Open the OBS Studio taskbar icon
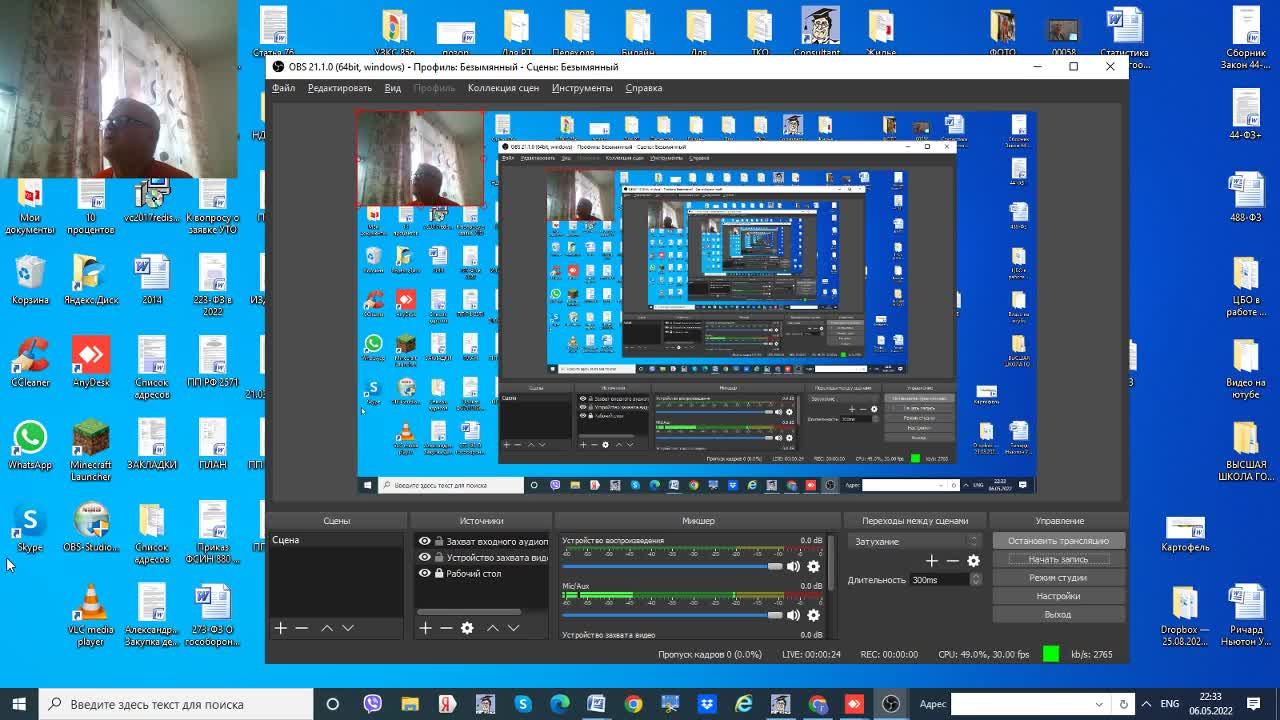The image size is (1280, 720). (x=891, y=704)
